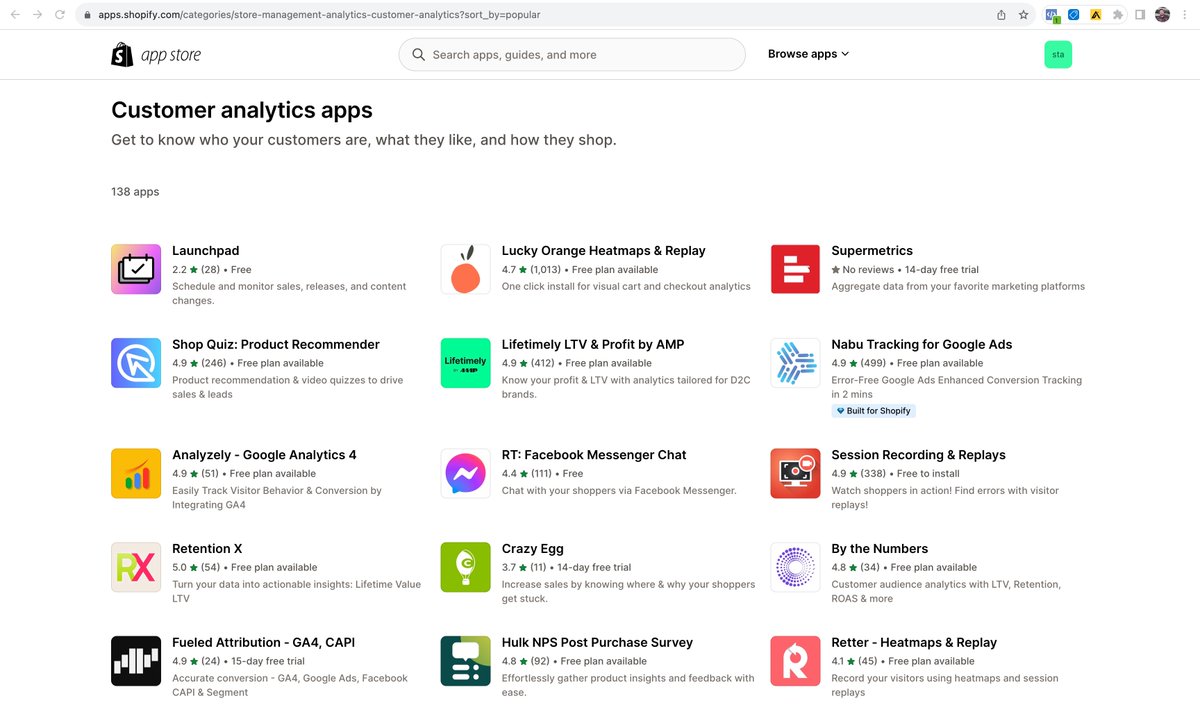This screenshot has width=1200, height=710.
Task: Click Customer analytics apps heading
Action: (x=242, y=110)
